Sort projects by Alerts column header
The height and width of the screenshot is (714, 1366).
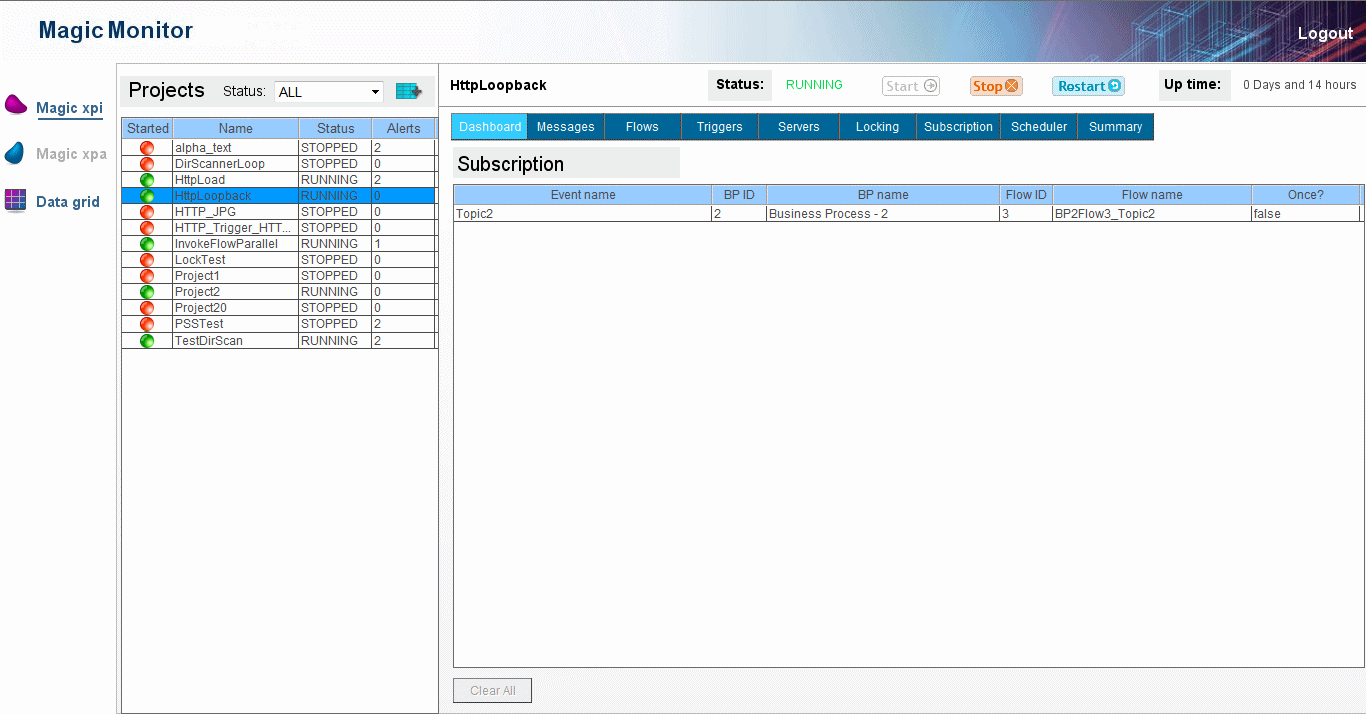pyautogui.click(x=404, y=128)
